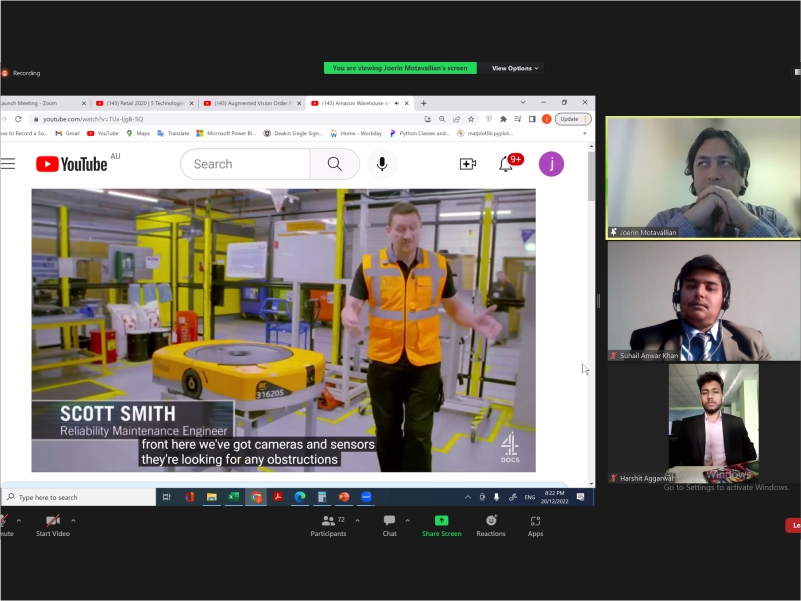Open the View Options dropdown
Image resolution: width=801 pixels, height=601 pixels.
(514, 68)
